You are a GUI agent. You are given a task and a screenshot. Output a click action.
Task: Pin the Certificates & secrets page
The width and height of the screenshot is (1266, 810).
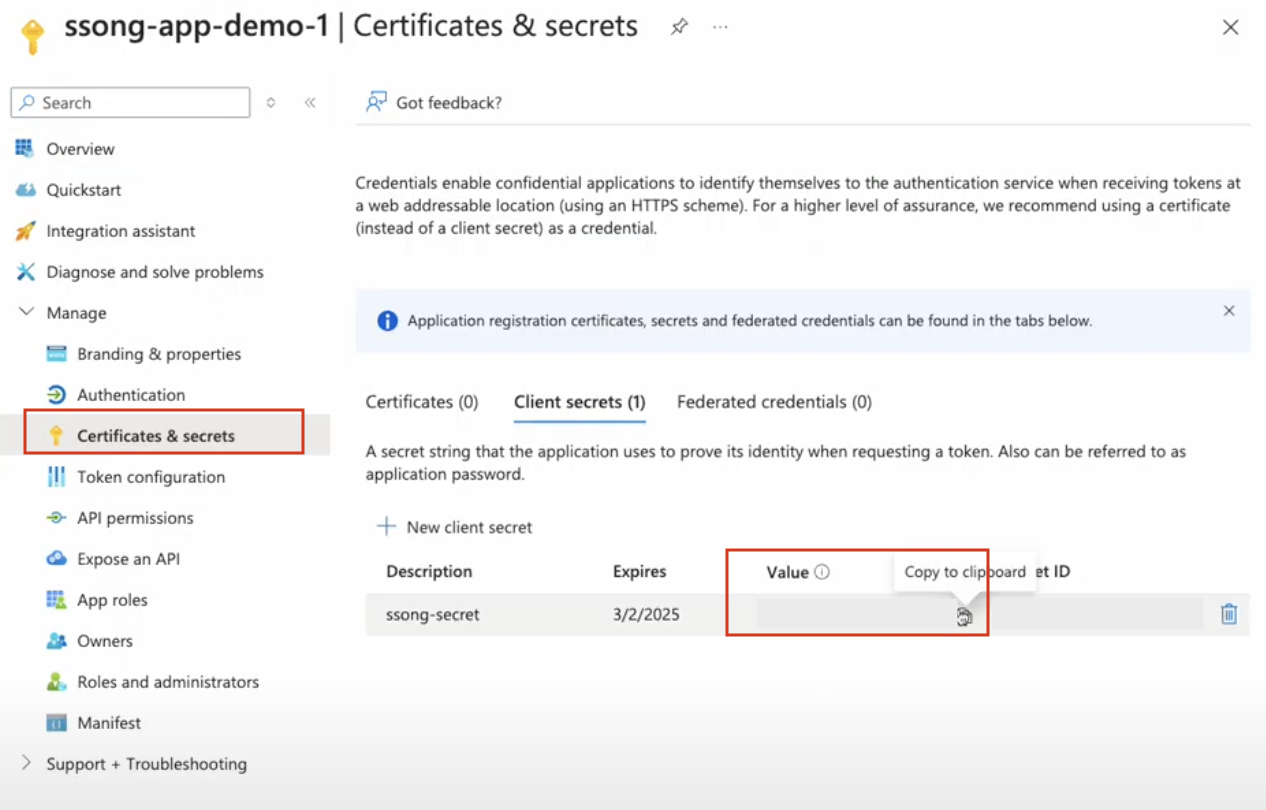[678, 28]
